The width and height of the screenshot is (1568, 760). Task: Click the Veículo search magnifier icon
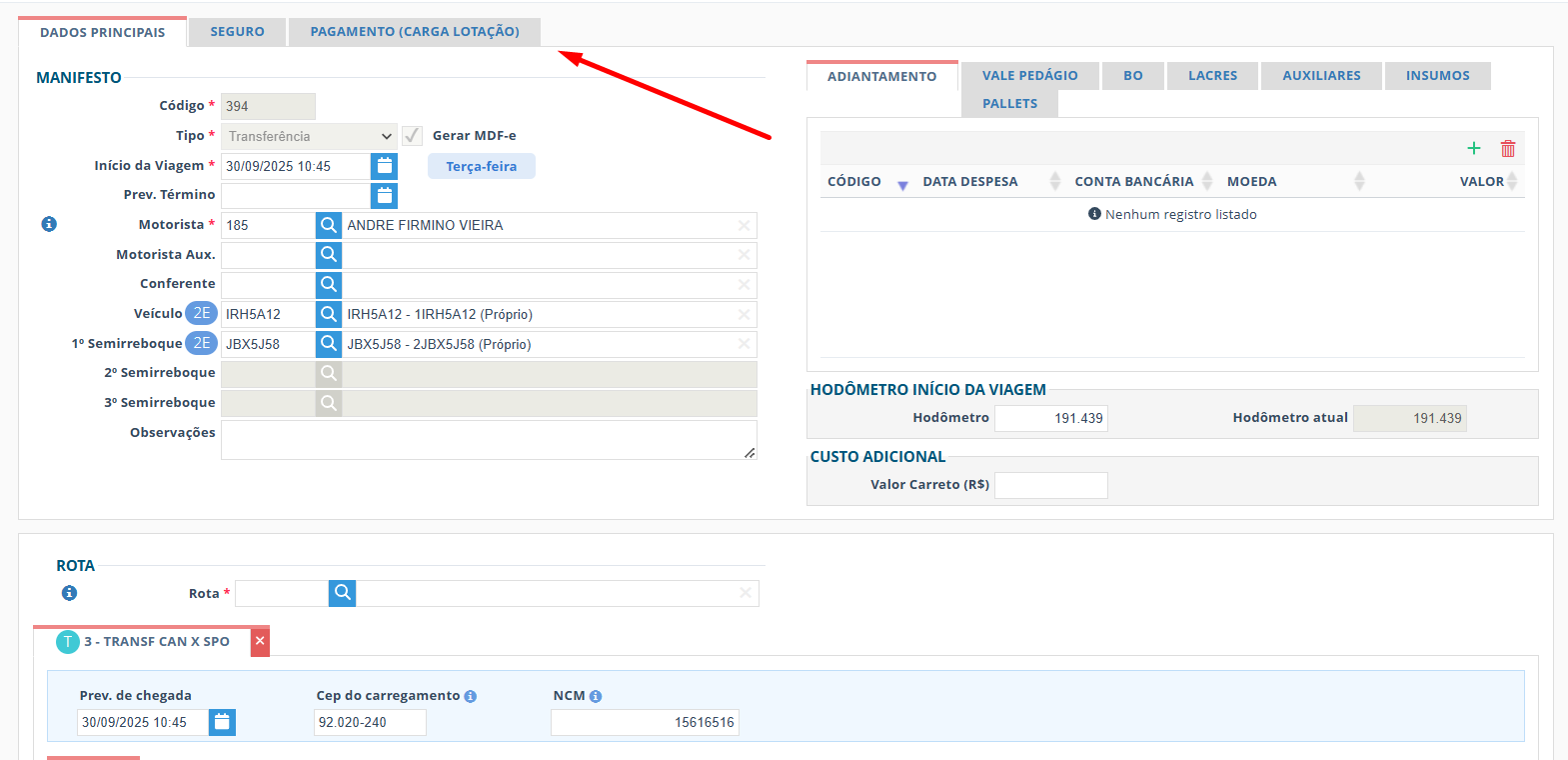click(329, 314)
